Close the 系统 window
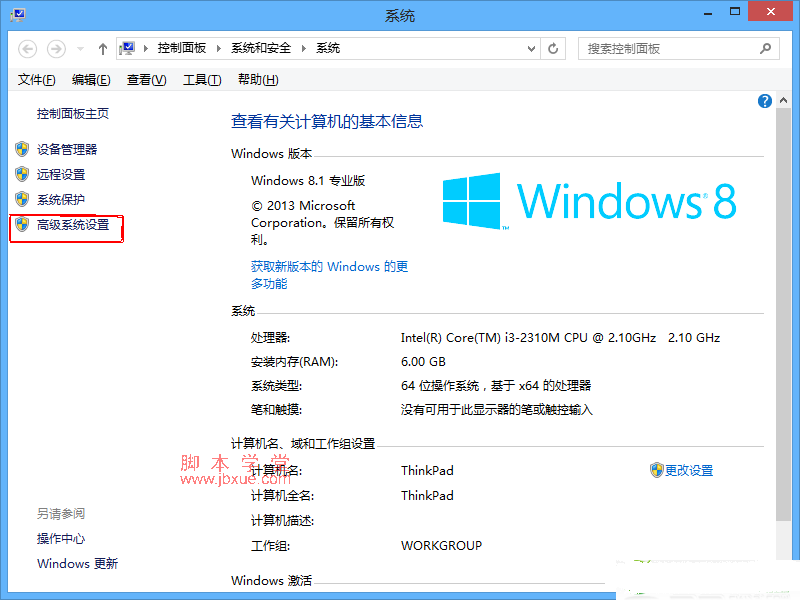The width and height of the screenshot is (800, 600). point(770,11)
